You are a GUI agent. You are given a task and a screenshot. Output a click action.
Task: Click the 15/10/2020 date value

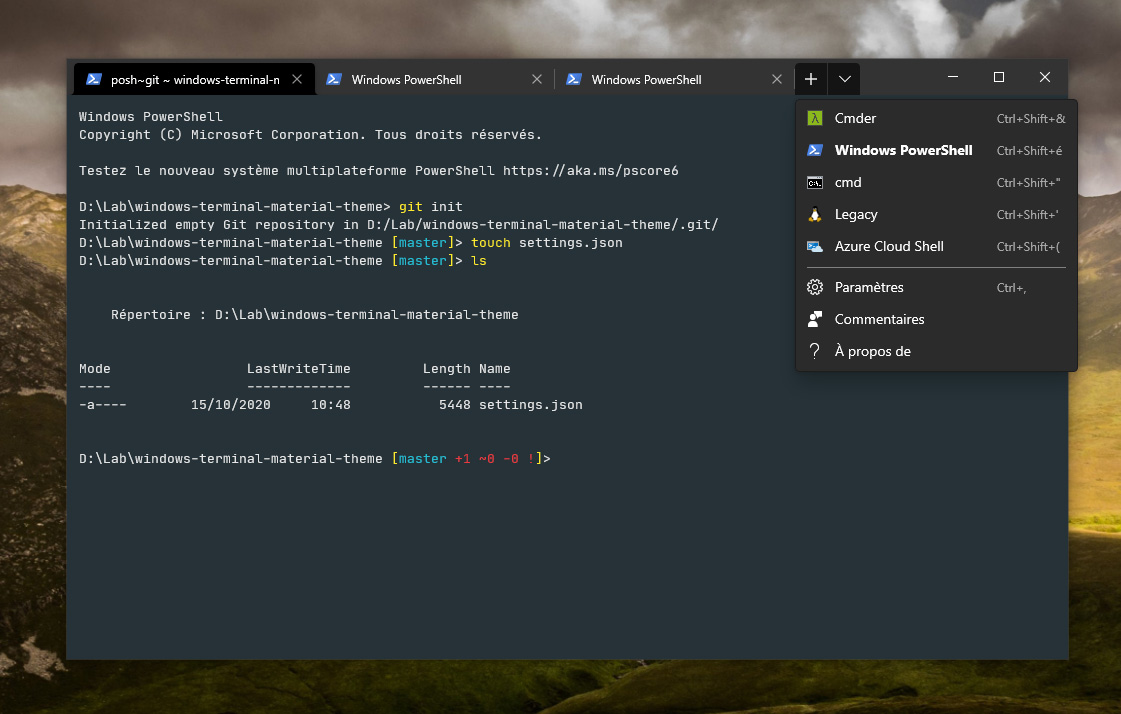(231, 405)
